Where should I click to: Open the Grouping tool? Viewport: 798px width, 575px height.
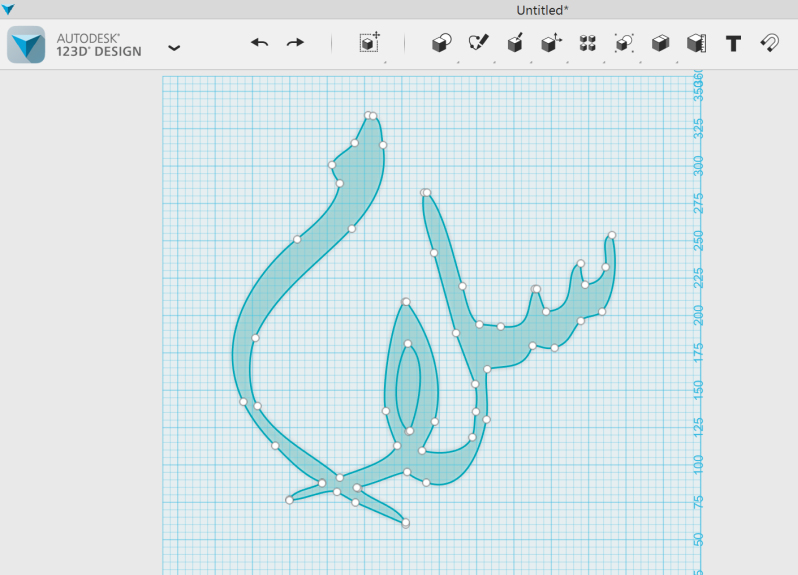click(624, 43)
